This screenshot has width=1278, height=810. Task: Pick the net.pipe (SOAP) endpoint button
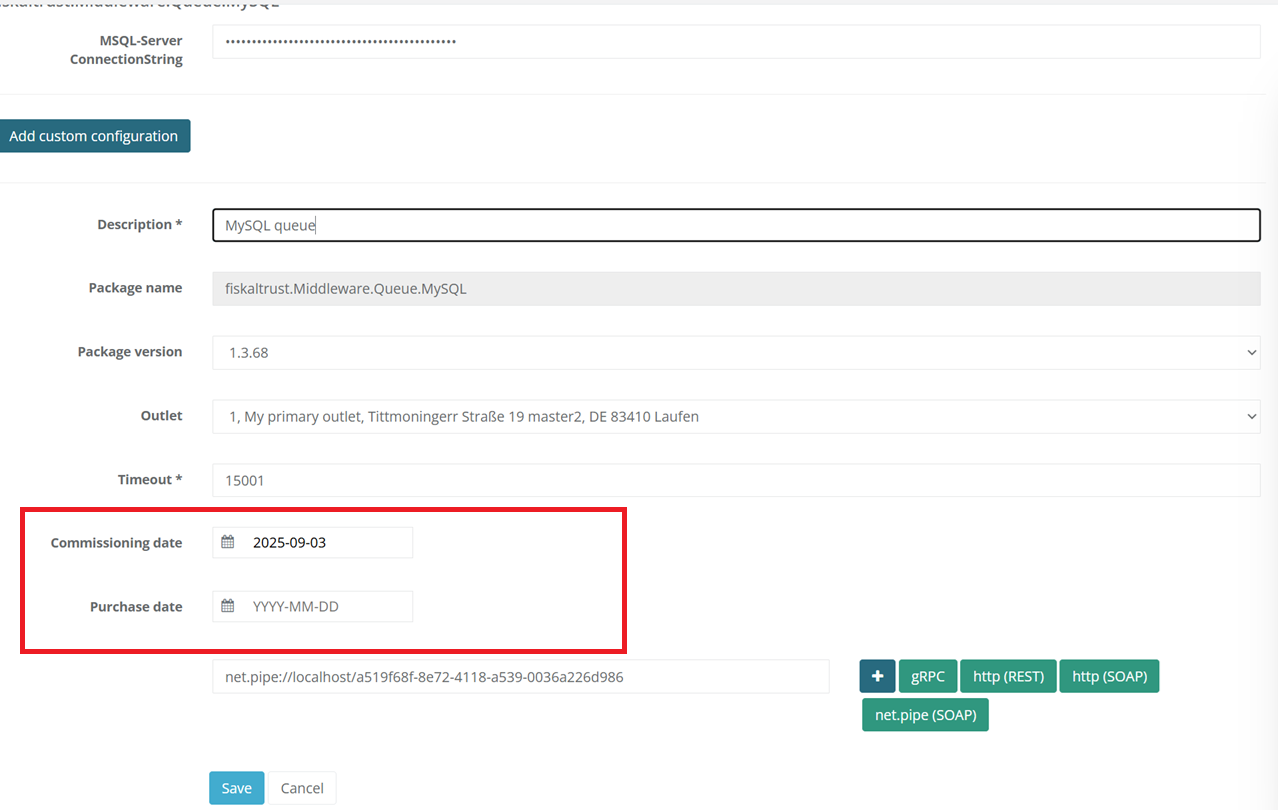pyautogui.click(x=925, y=715)
